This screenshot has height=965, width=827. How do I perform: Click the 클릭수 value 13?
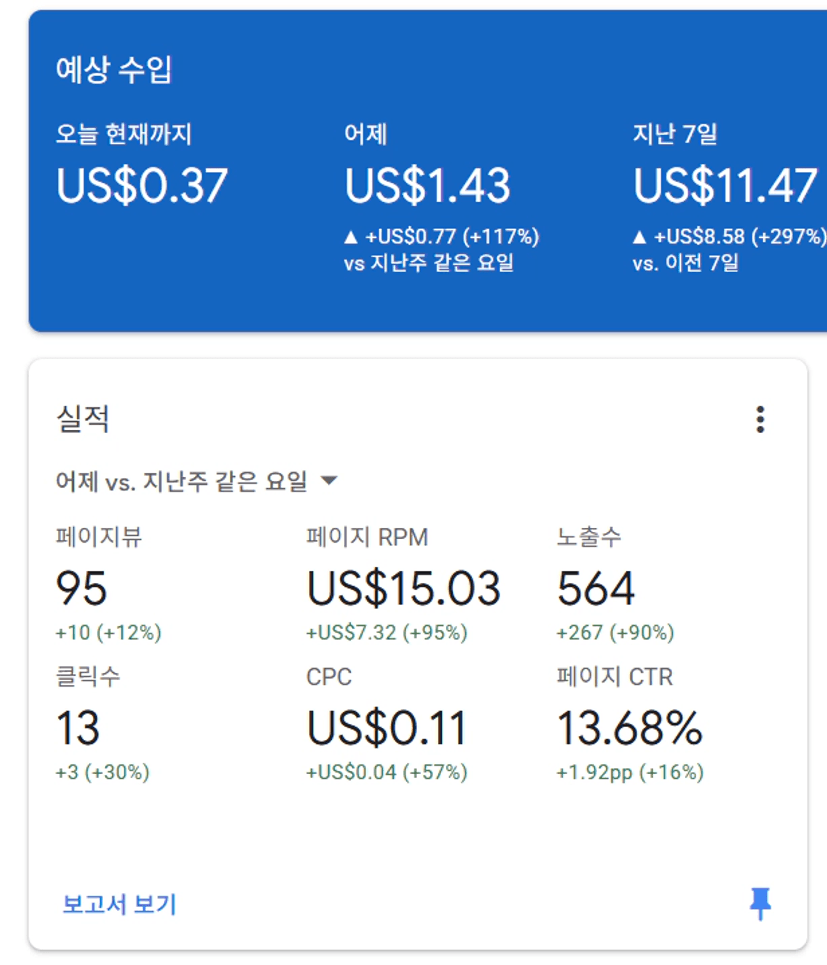click(78, 727)
